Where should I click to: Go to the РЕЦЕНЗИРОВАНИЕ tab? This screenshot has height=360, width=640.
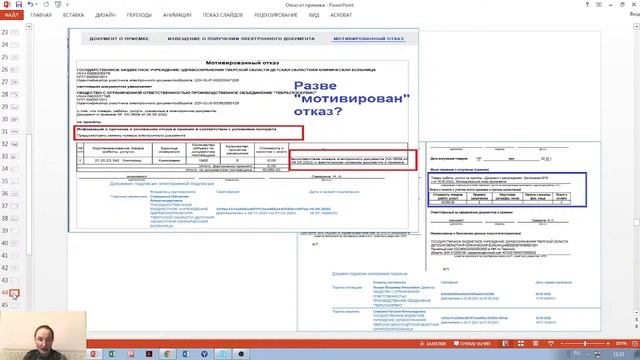276,15
